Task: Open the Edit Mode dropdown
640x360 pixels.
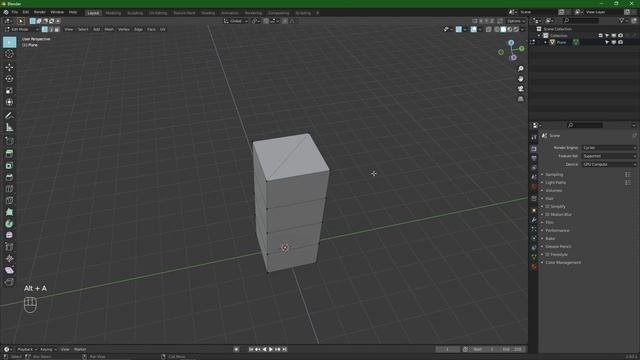Action: pos(22,29)
